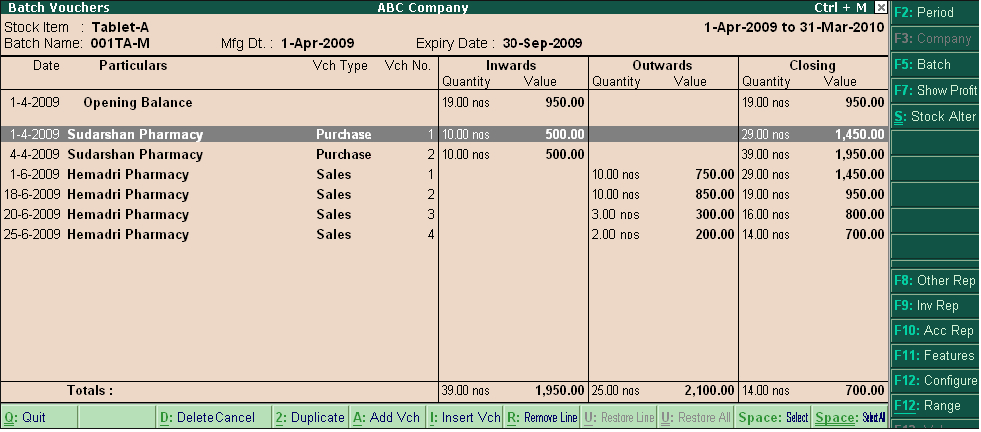
Task: Open S: Stock Alter
Action: pos(935,116)
